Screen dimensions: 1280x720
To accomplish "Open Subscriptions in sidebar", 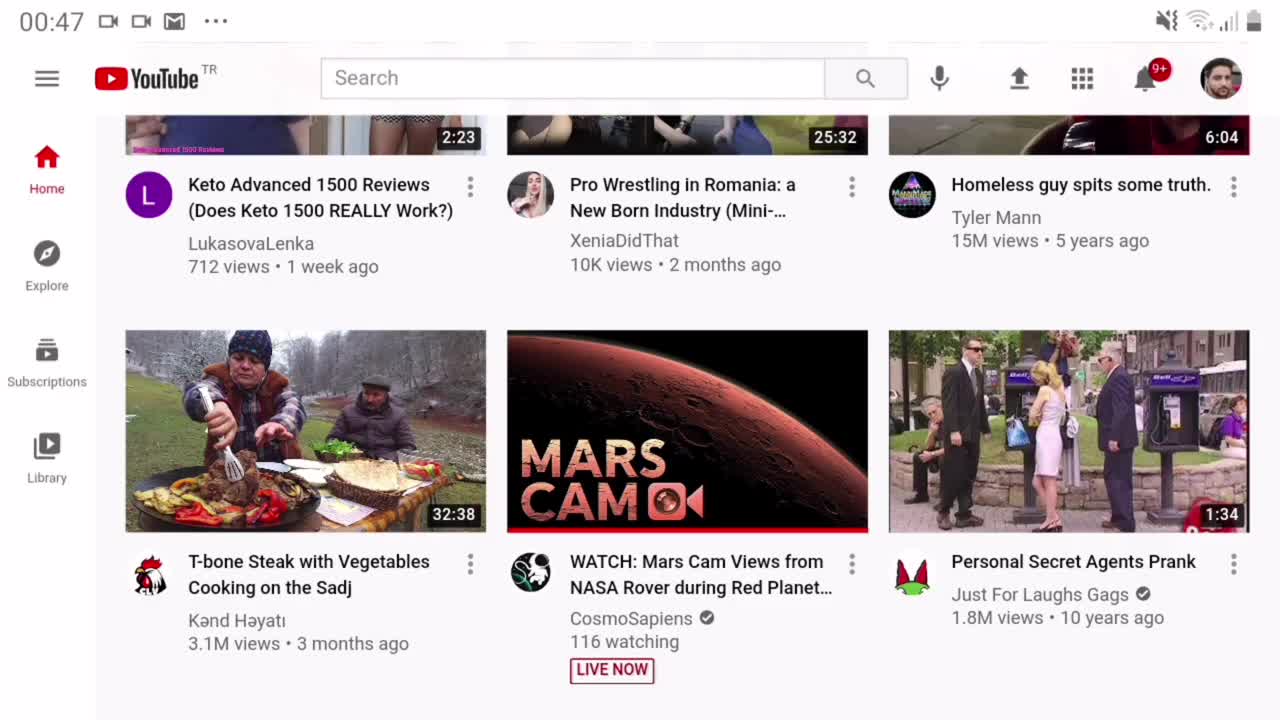I will click(47, 363).
